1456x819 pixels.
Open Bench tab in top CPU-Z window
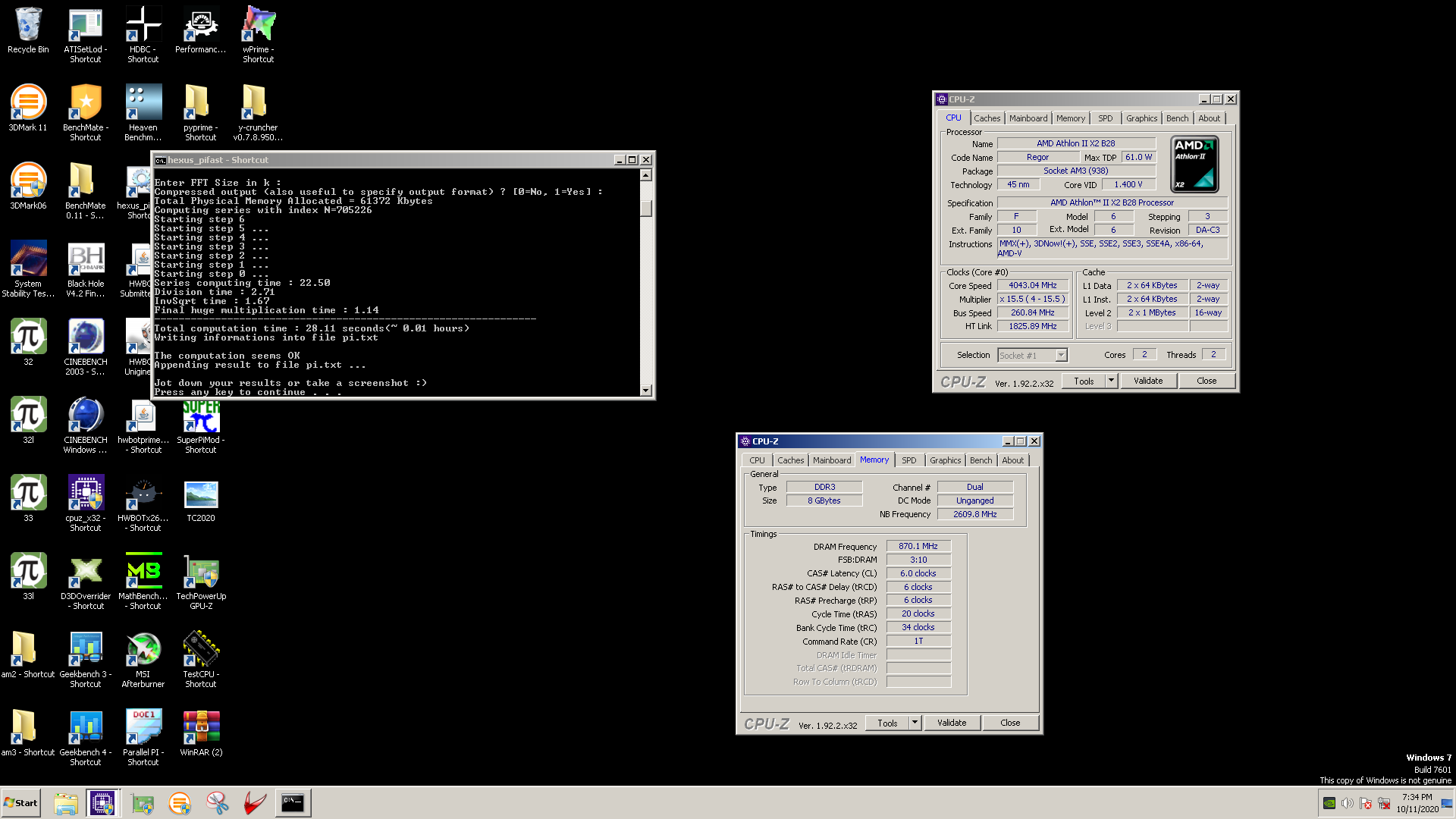click(1177, 118)
